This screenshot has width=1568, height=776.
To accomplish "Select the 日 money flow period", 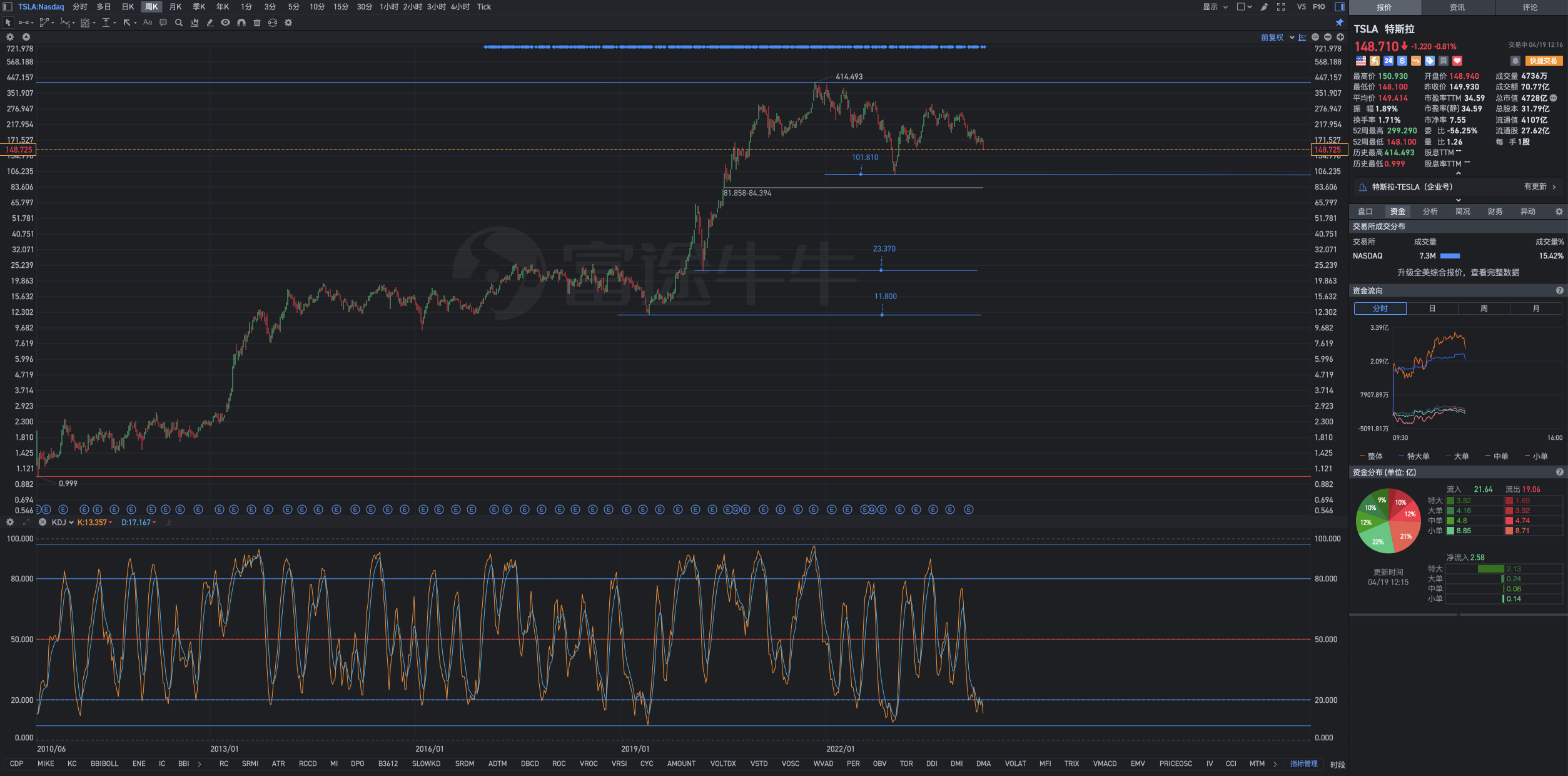I will [x=1432, y=309].
